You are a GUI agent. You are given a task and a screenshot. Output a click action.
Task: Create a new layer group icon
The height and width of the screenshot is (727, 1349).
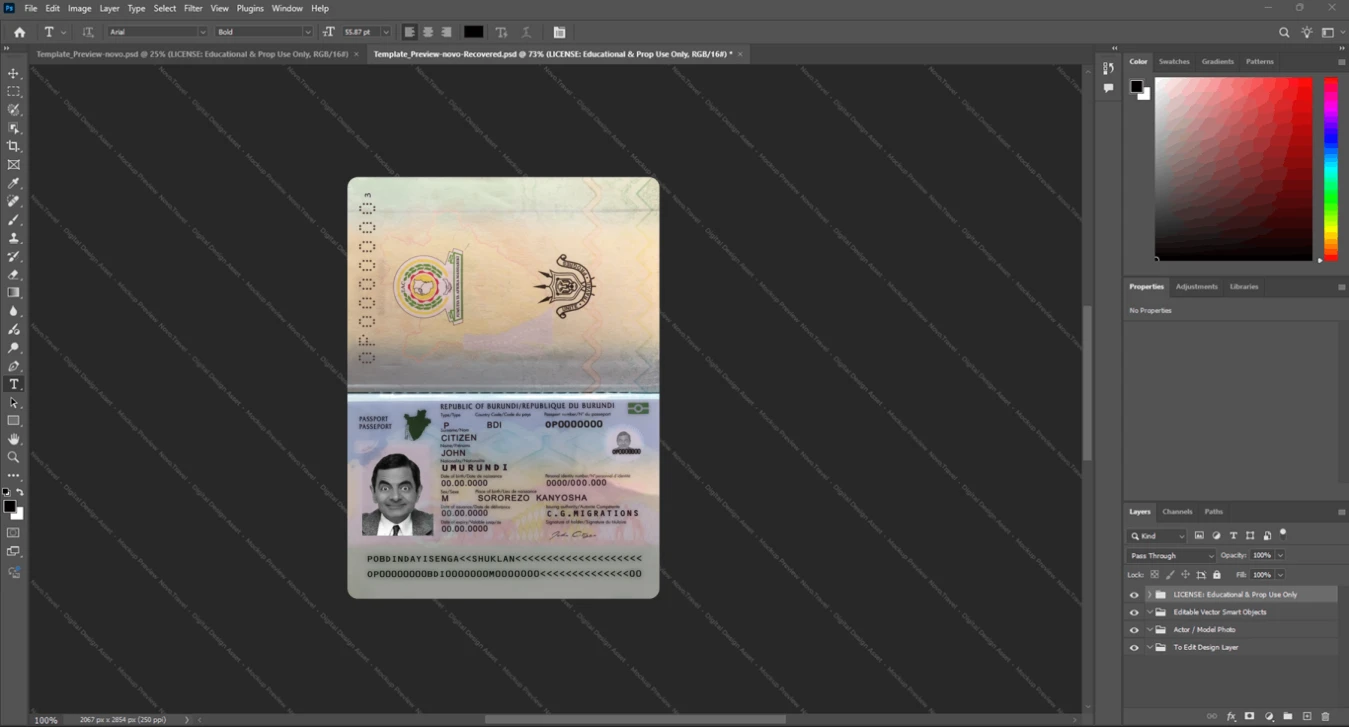pyautogui.click(x=1288, y=716)
